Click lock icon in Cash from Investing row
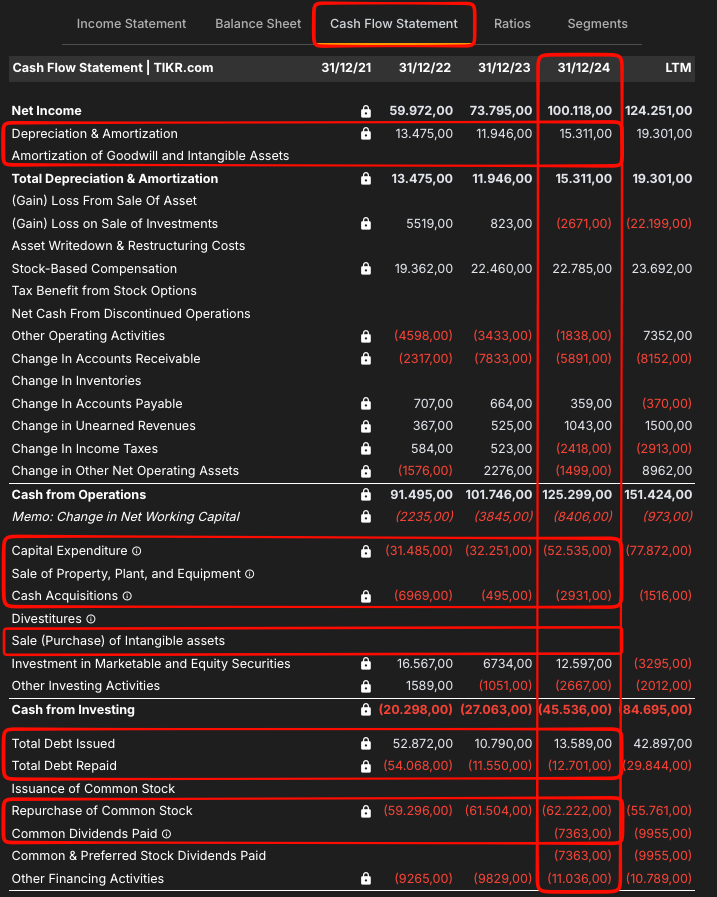717x897 pixels. (366, 710)
